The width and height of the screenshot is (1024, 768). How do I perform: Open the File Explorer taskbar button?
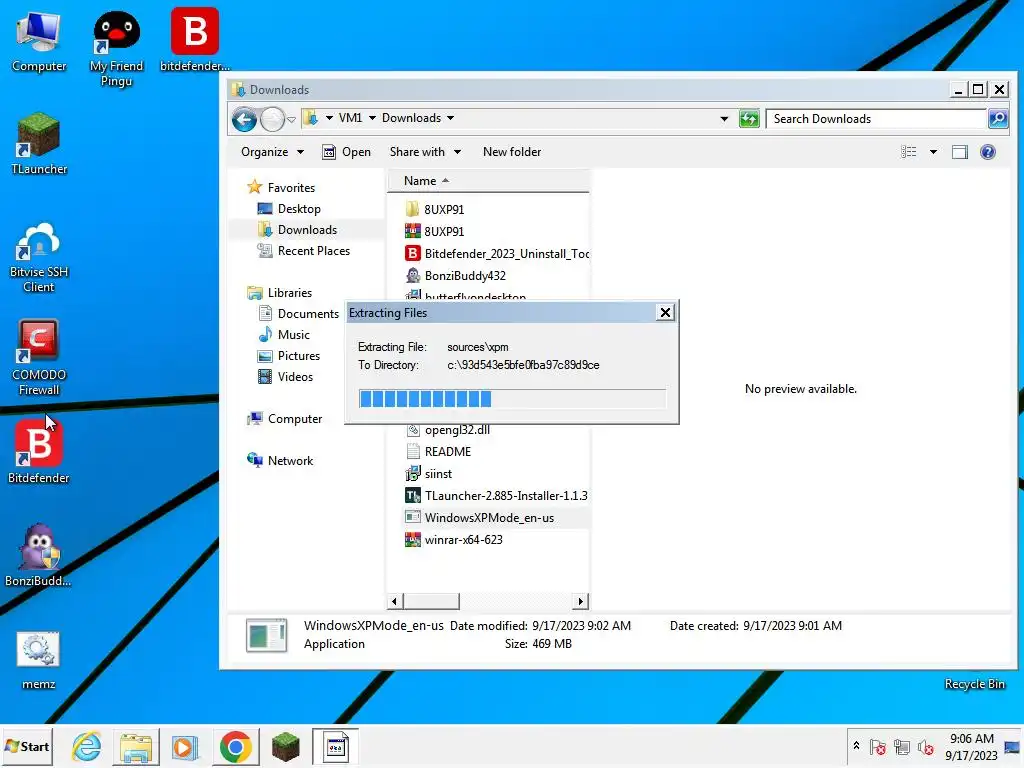coord(136,746)
